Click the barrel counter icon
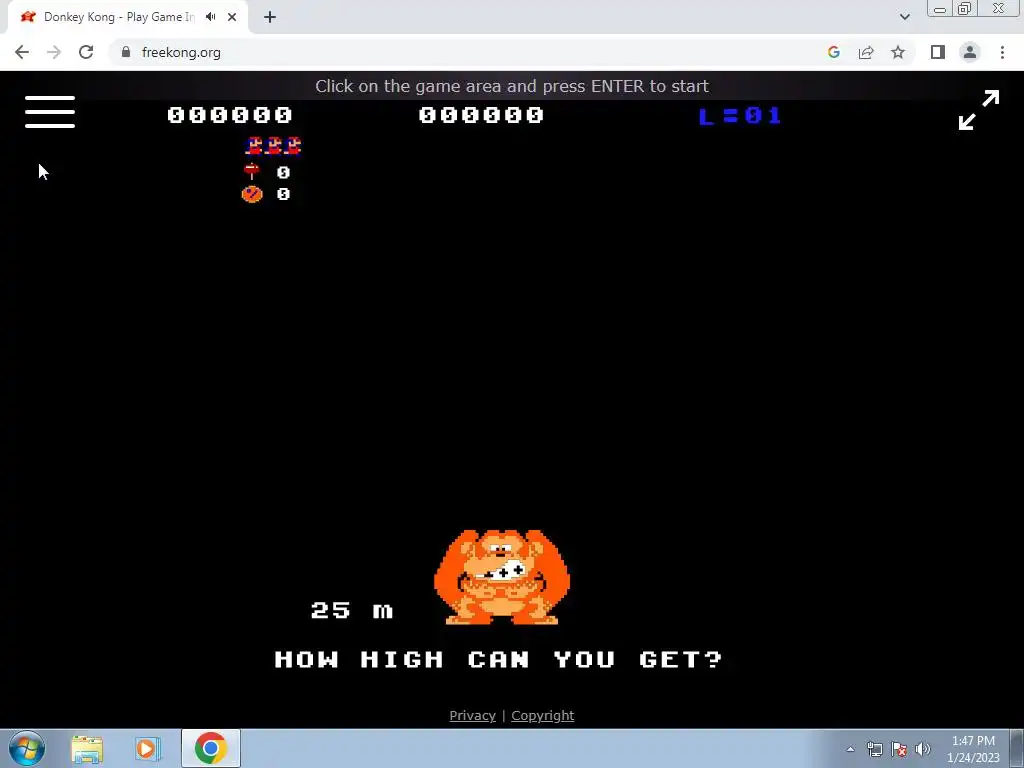The height and width of the screenshot is (768, 1024). tap(252, 194)
